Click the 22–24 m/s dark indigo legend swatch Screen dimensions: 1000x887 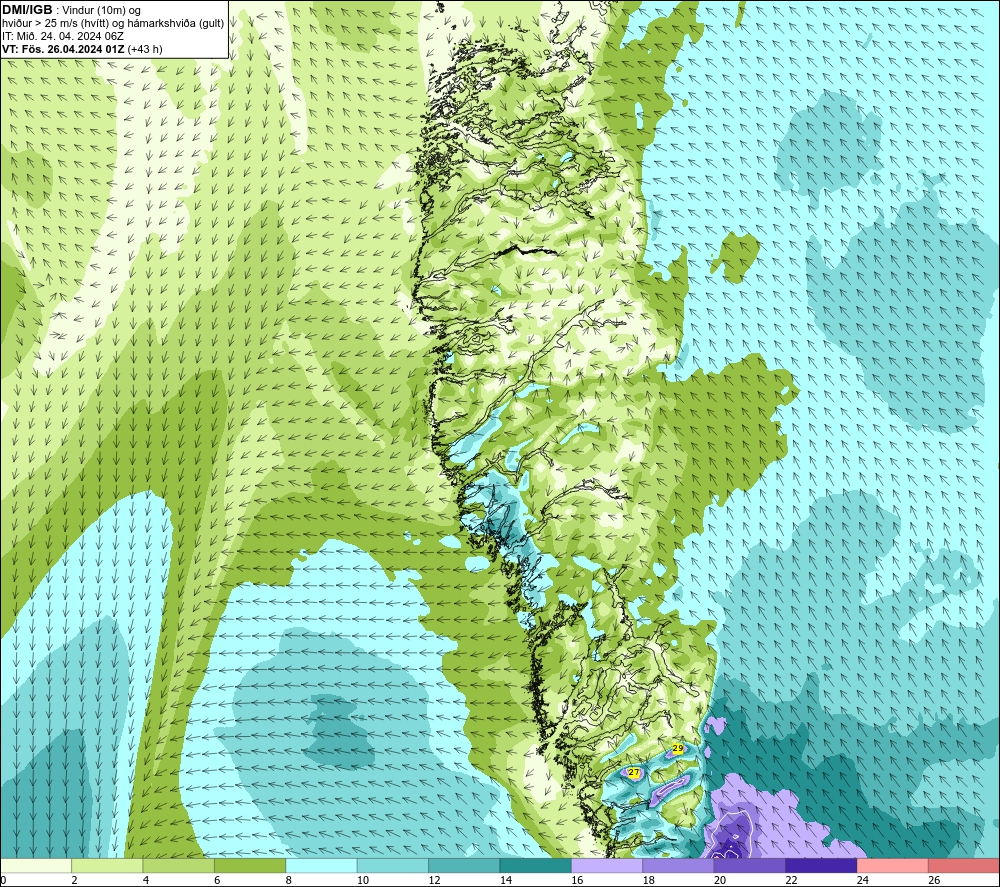click(821, 866)
